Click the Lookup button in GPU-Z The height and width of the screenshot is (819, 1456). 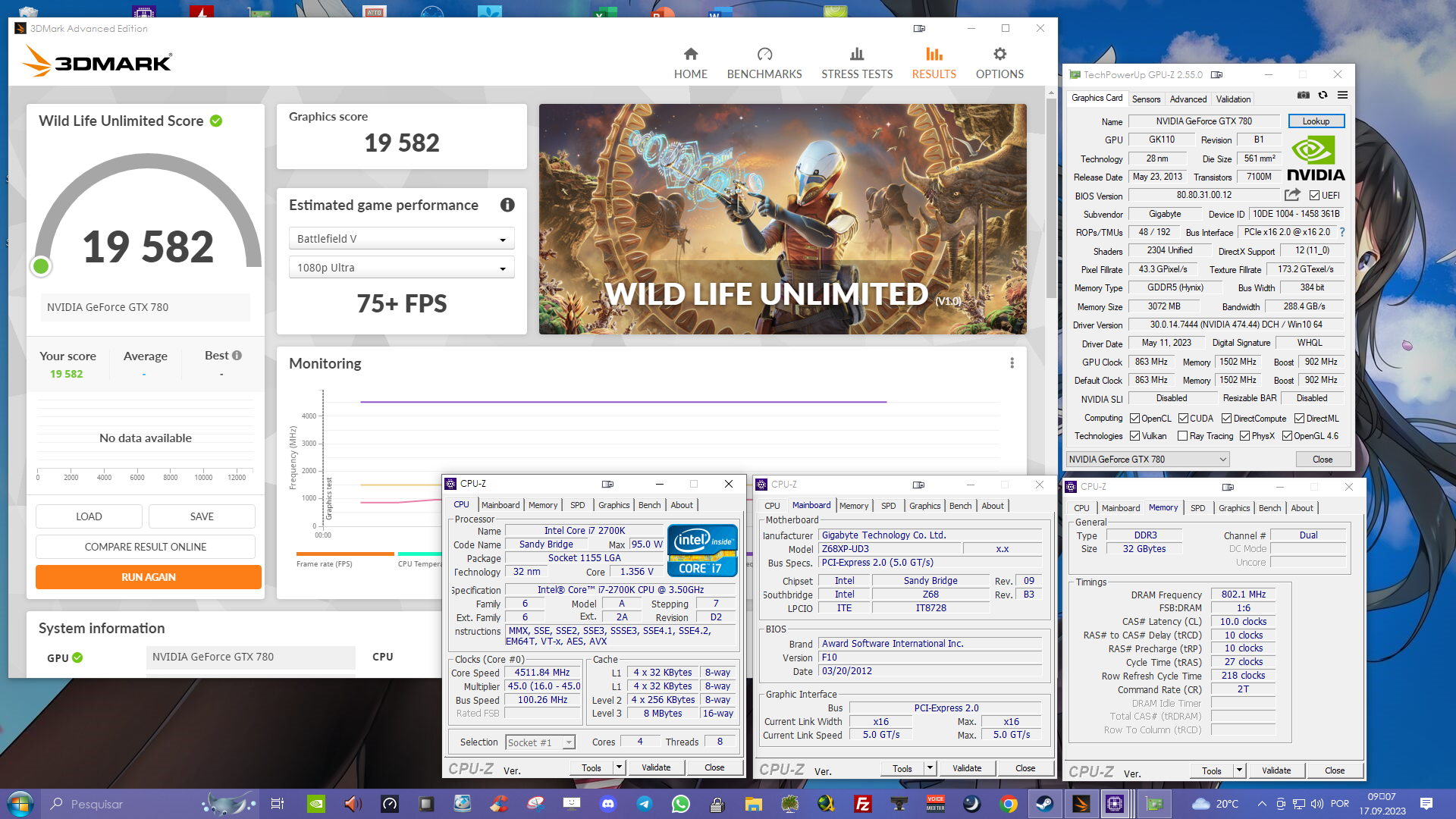coord(1316,121)
